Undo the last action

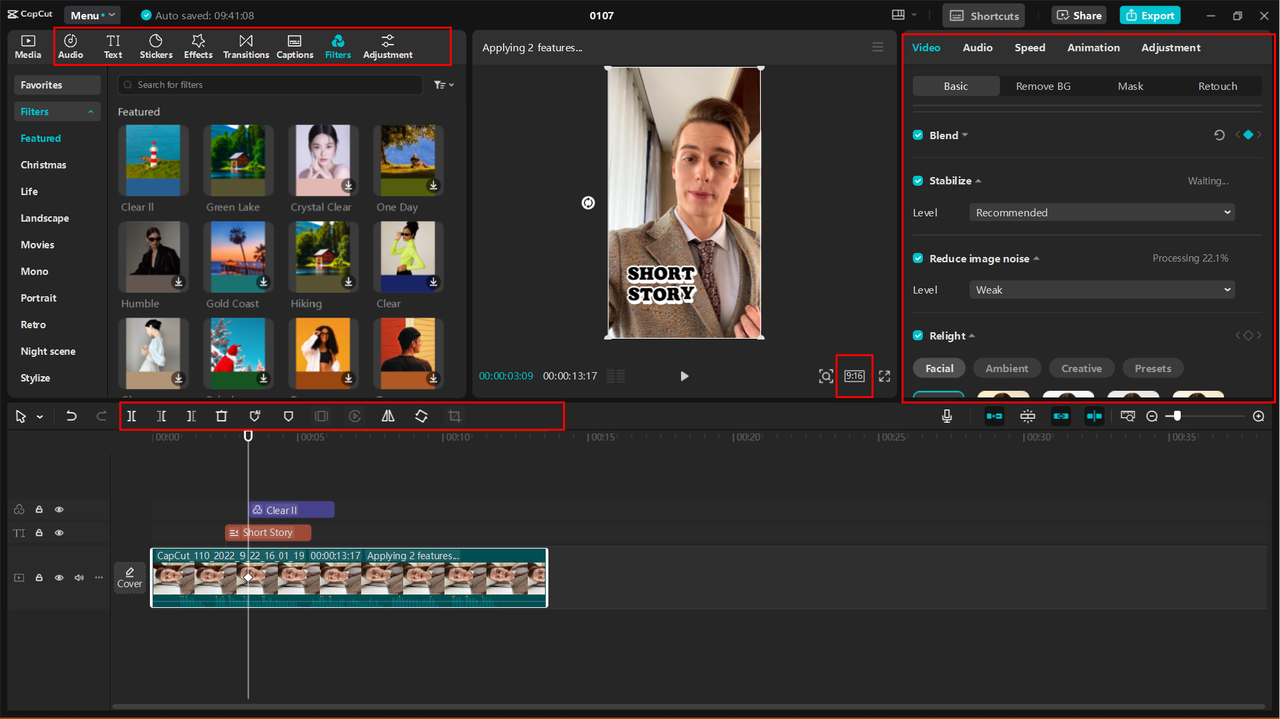(x=71, y=416)
